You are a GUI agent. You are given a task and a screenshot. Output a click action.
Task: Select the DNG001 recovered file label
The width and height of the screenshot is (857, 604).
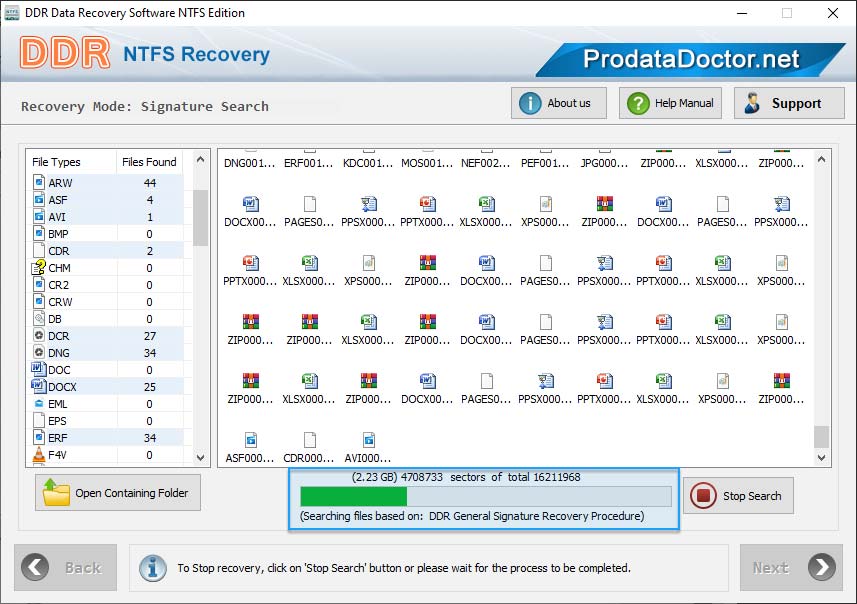coord(249,163)
